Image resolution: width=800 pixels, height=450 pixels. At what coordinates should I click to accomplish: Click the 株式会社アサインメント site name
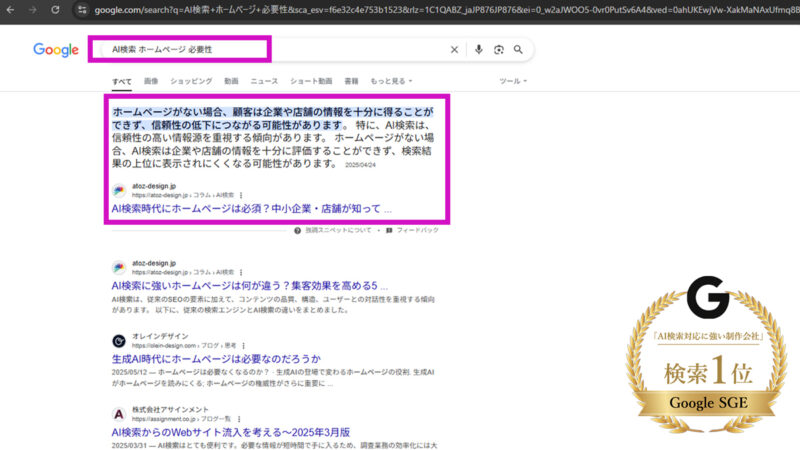[x=170, y=410]
